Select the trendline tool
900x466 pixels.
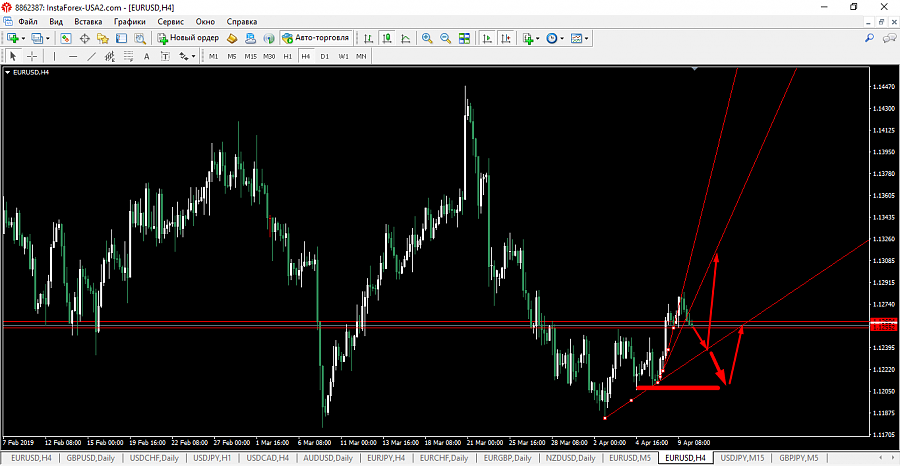point(91,56)
